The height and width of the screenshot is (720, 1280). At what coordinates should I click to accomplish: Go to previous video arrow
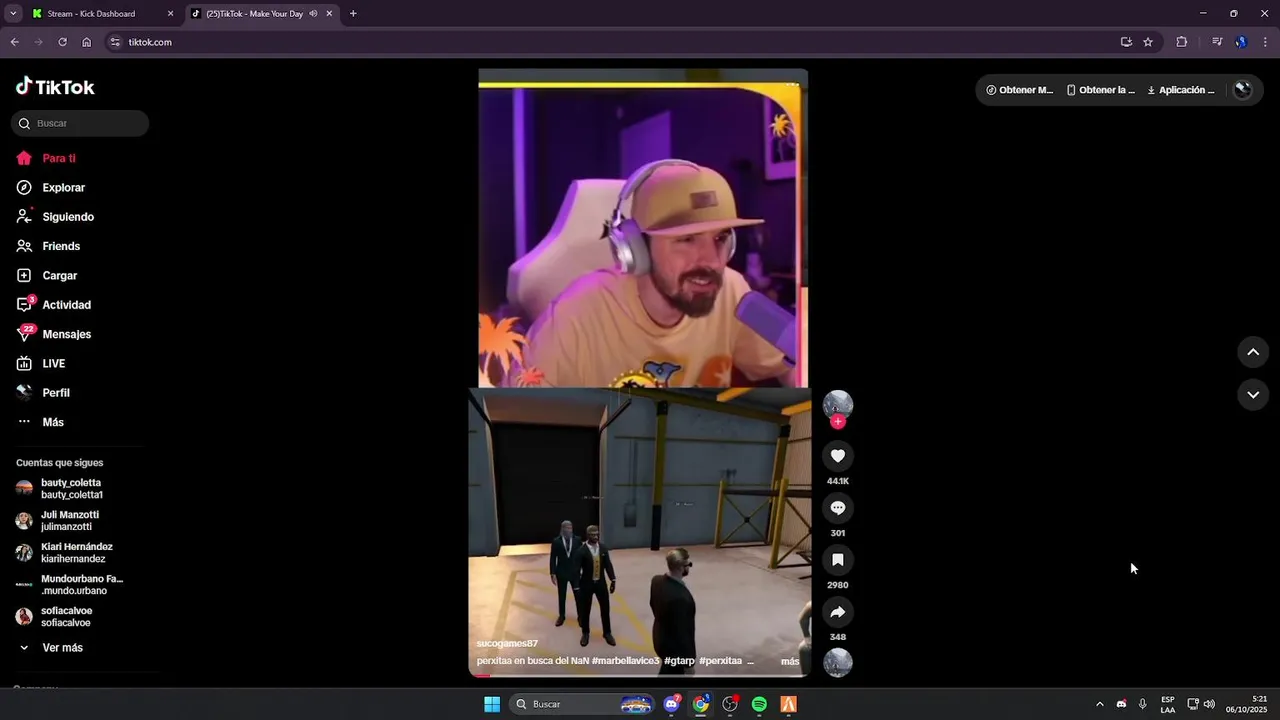[x=1253, y=352]
